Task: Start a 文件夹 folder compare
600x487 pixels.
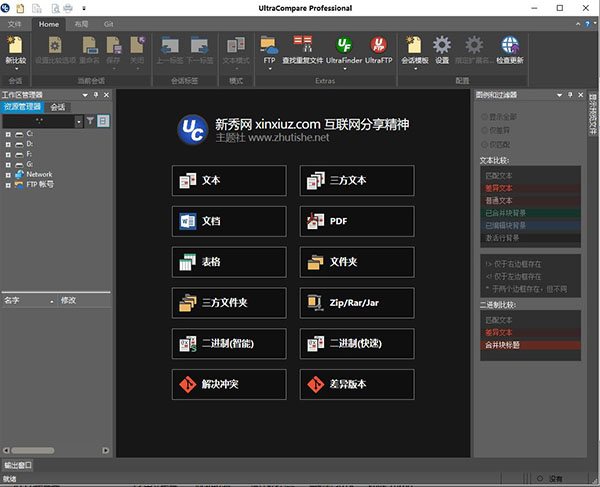Action: click(357, 262)
